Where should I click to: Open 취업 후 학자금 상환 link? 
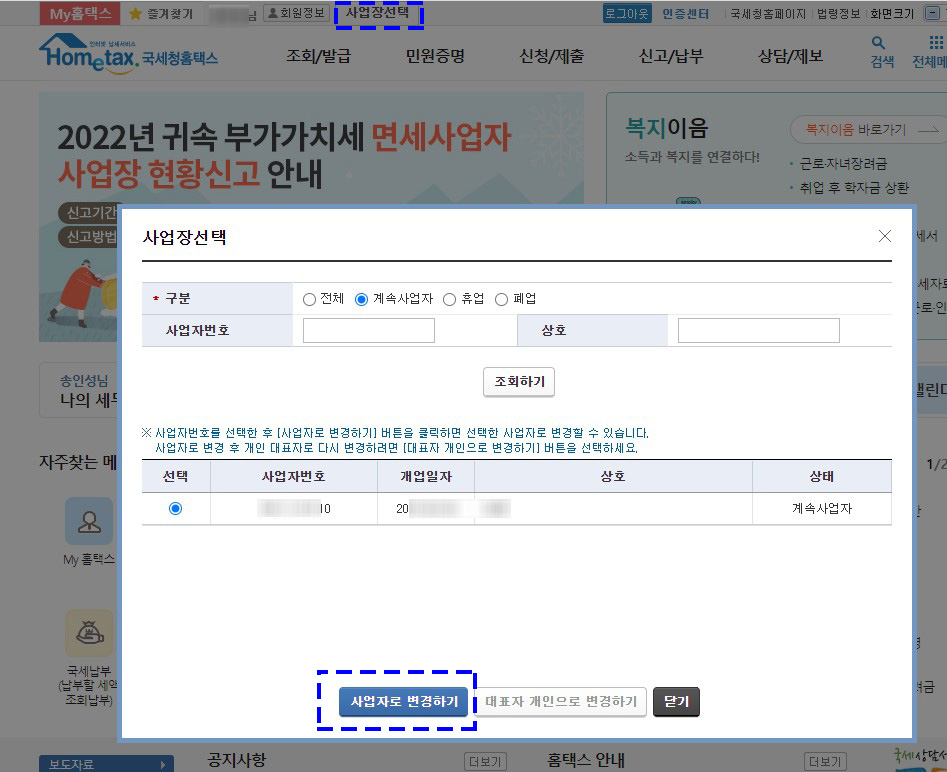pyautogui.click(x=854, y=188)
